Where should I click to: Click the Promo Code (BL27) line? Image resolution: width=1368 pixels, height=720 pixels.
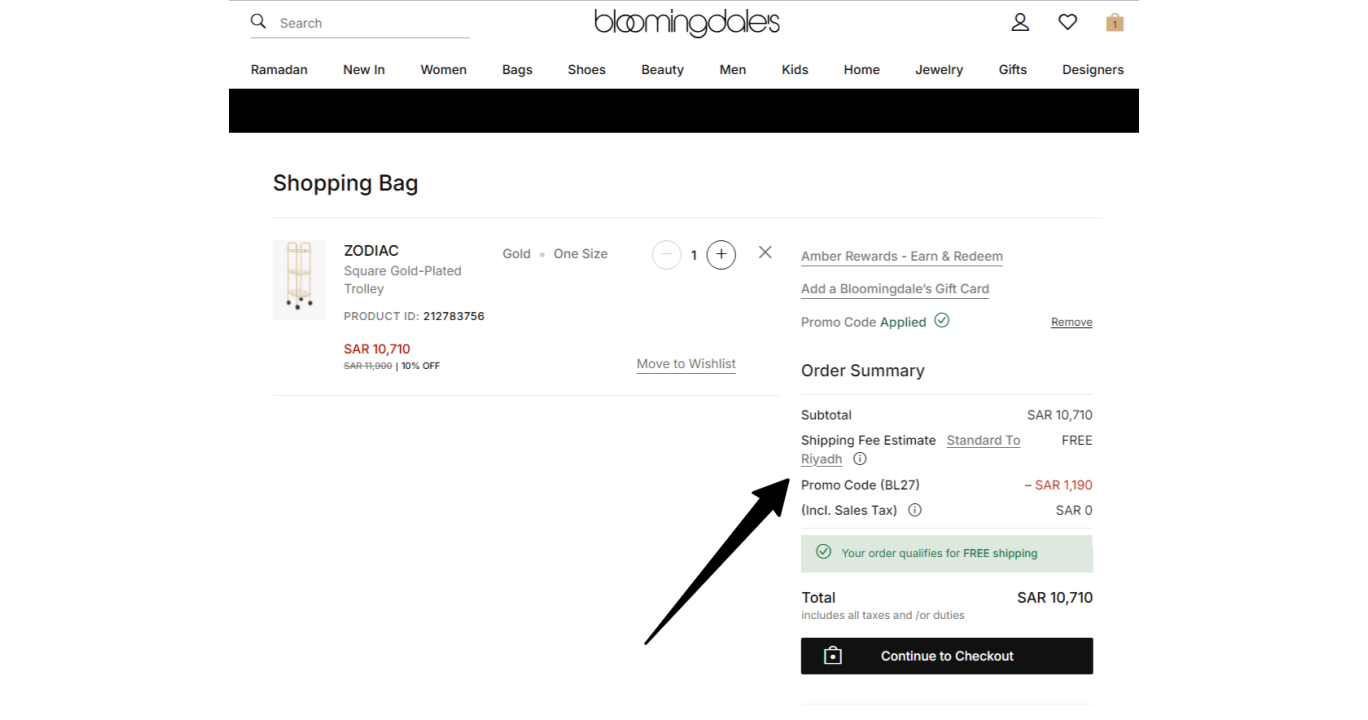(x=860, y=485)
